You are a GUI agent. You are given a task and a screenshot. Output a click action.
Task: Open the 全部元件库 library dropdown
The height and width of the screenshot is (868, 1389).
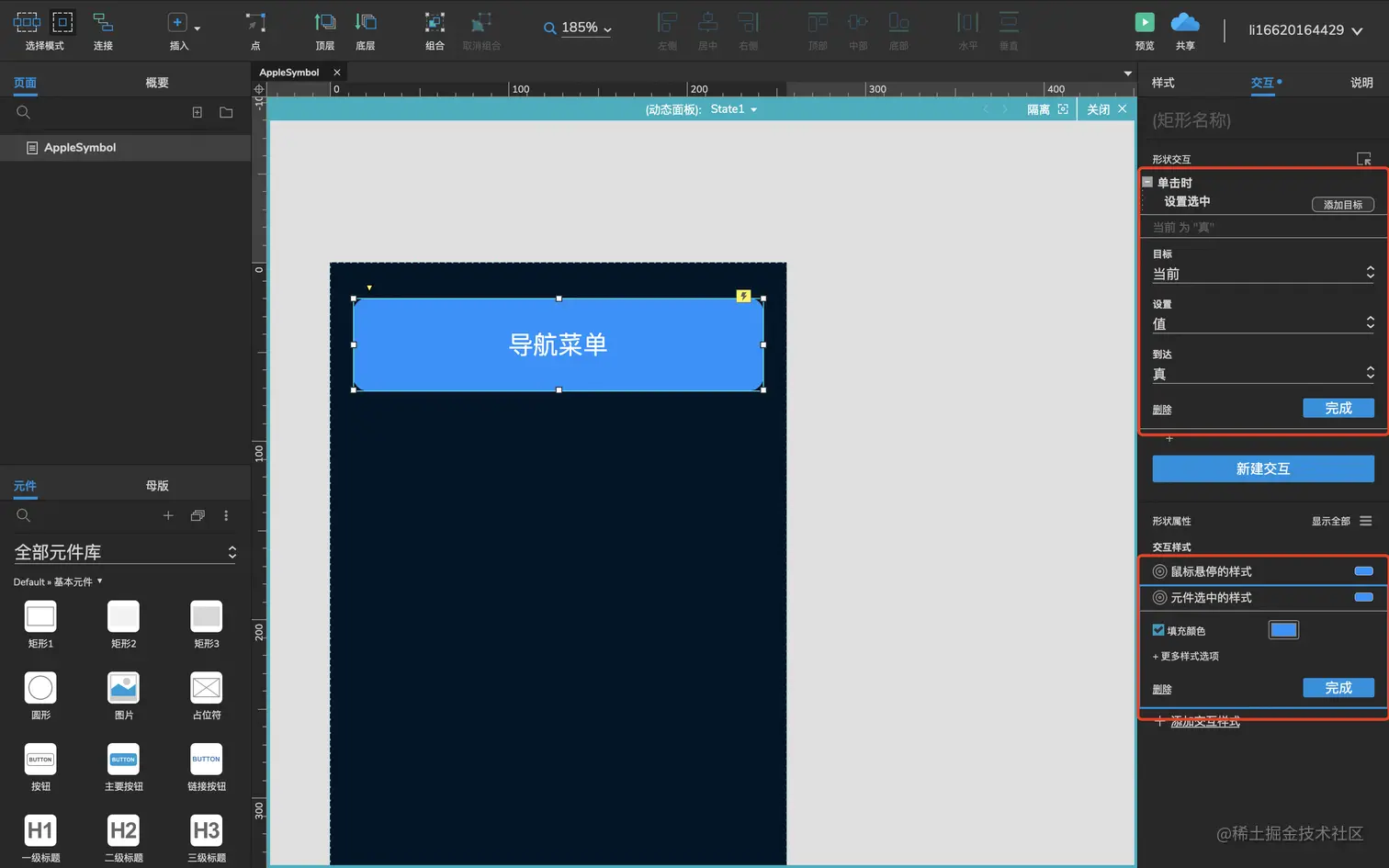126,552
